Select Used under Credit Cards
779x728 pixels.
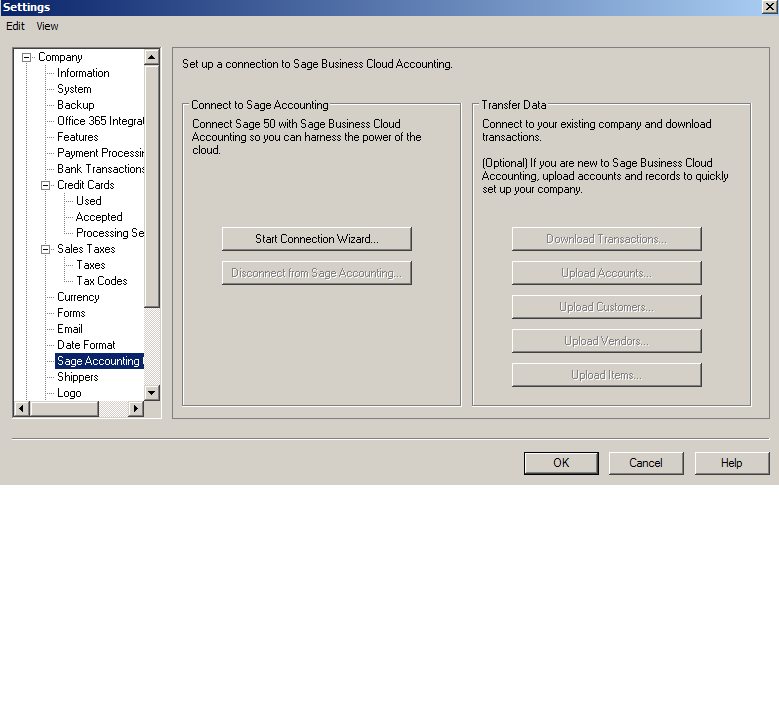point(88,201)
